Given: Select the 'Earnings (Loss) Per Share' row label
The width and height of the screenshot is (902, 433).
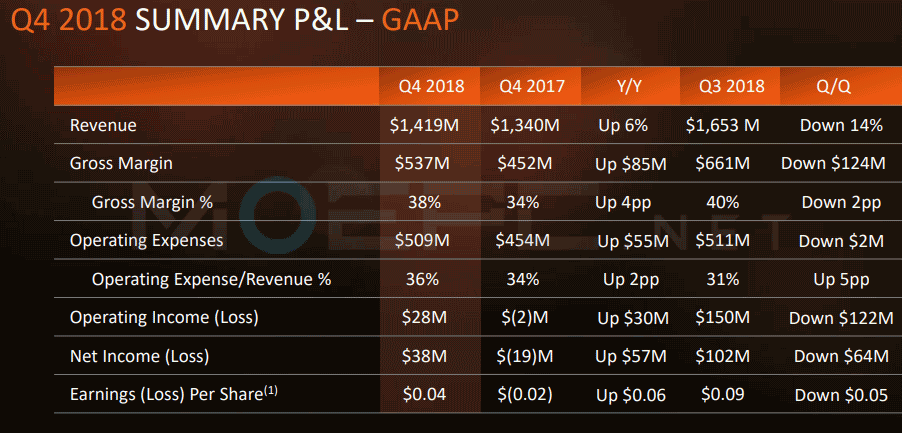Looking at the screenshot, I should [174, 394].
